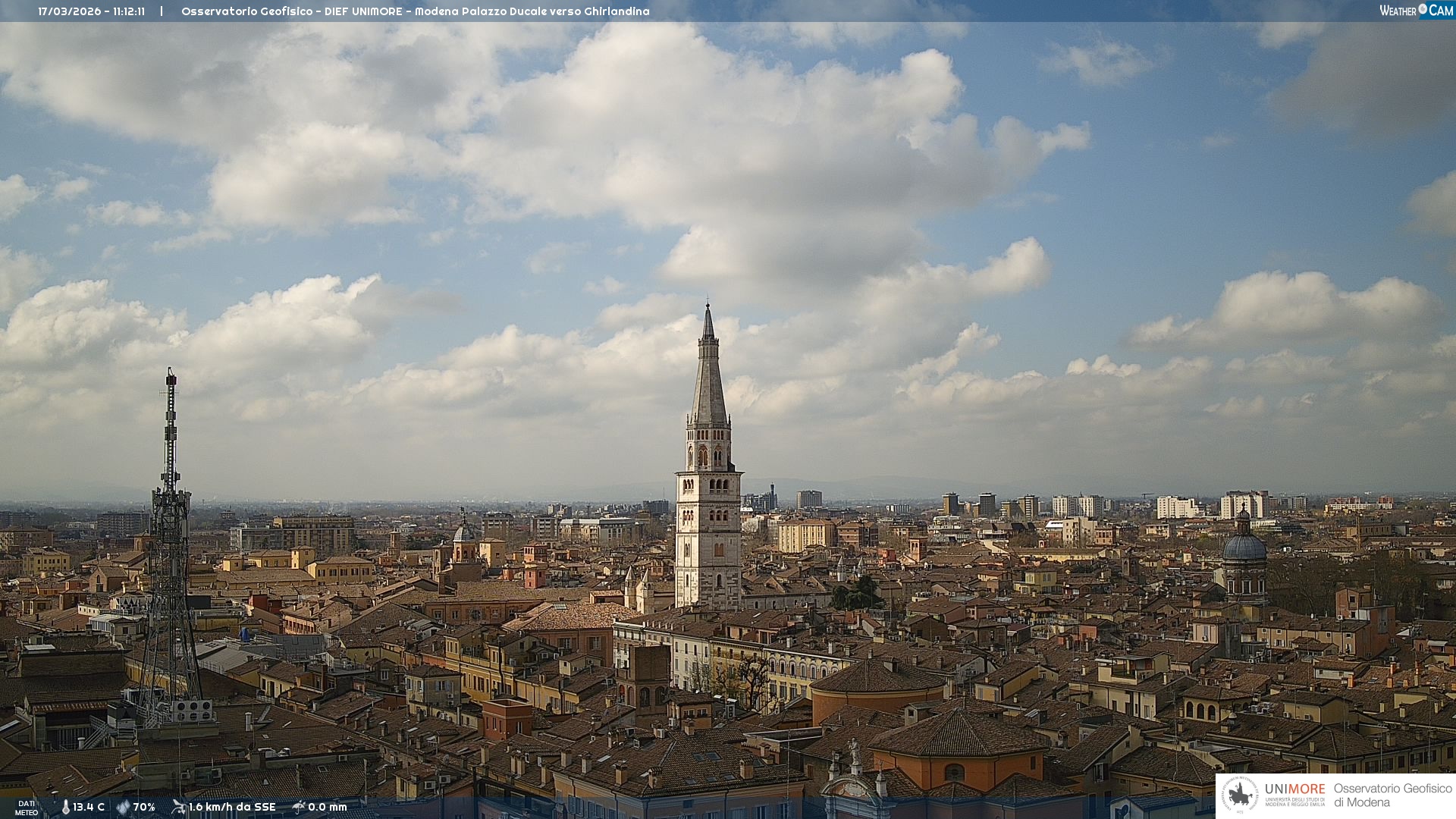This screenshot has width=1456, height=819.
Task: Click the wind anemometer icon
Action: (x=178, y=807)
